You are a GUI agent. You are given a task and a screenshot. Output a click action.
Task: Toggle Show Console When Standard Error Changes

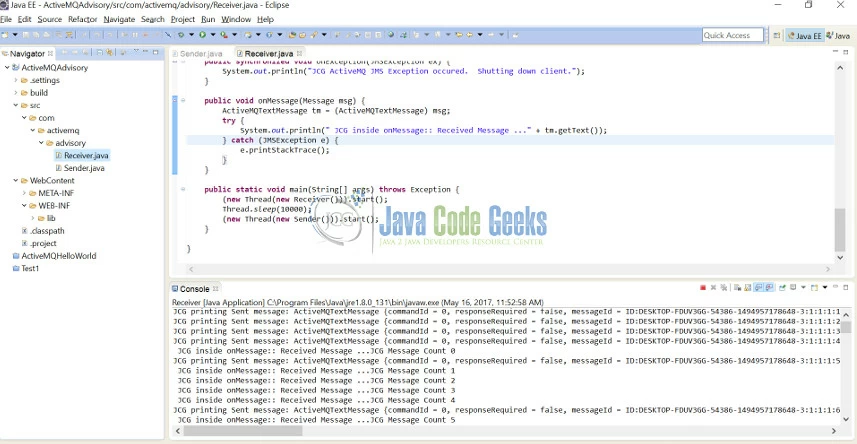click(769, 288)
